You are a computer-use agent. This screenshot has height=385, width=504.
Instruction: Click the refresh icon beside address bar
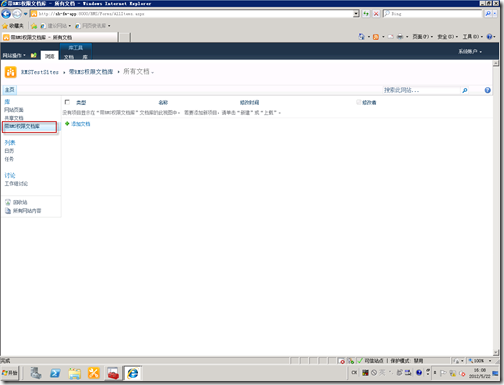[366, 14]
